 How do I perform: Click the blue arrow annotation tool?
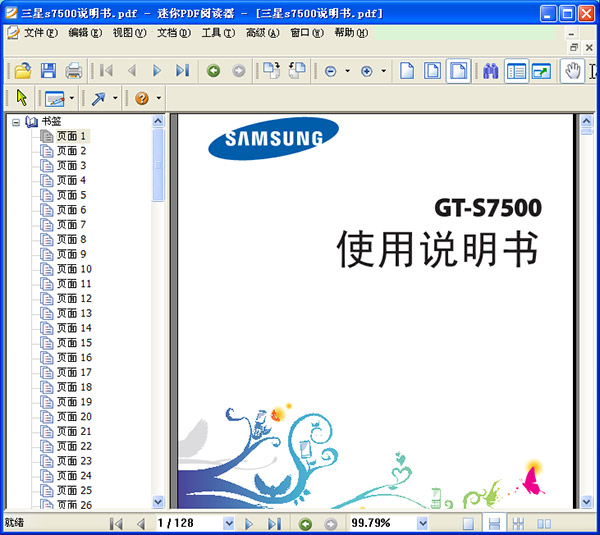[98, 98]
